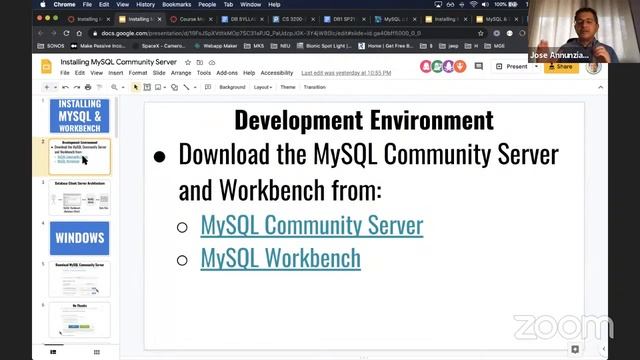Viewport: 640px width, 360px height.
Task: Open the Add-ons menu
Action: tap(227, 73)
